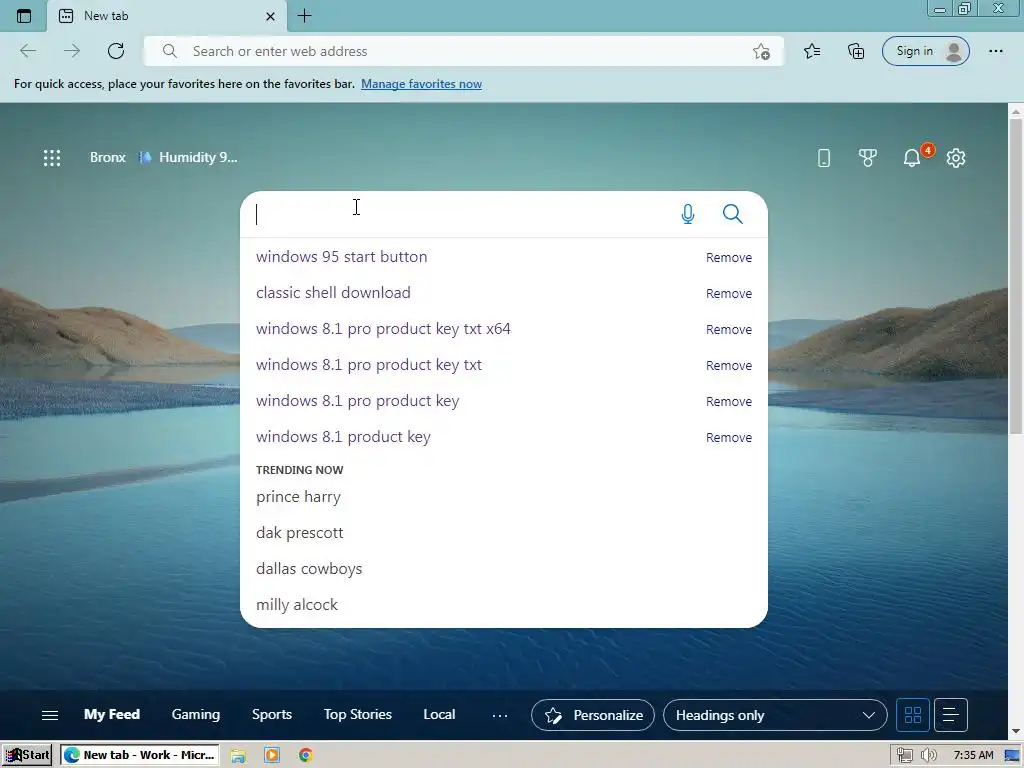Viewport: 1024px width, 768px height.
Task: Launch Chrome from the taskbar
Action: click(305, 756)
